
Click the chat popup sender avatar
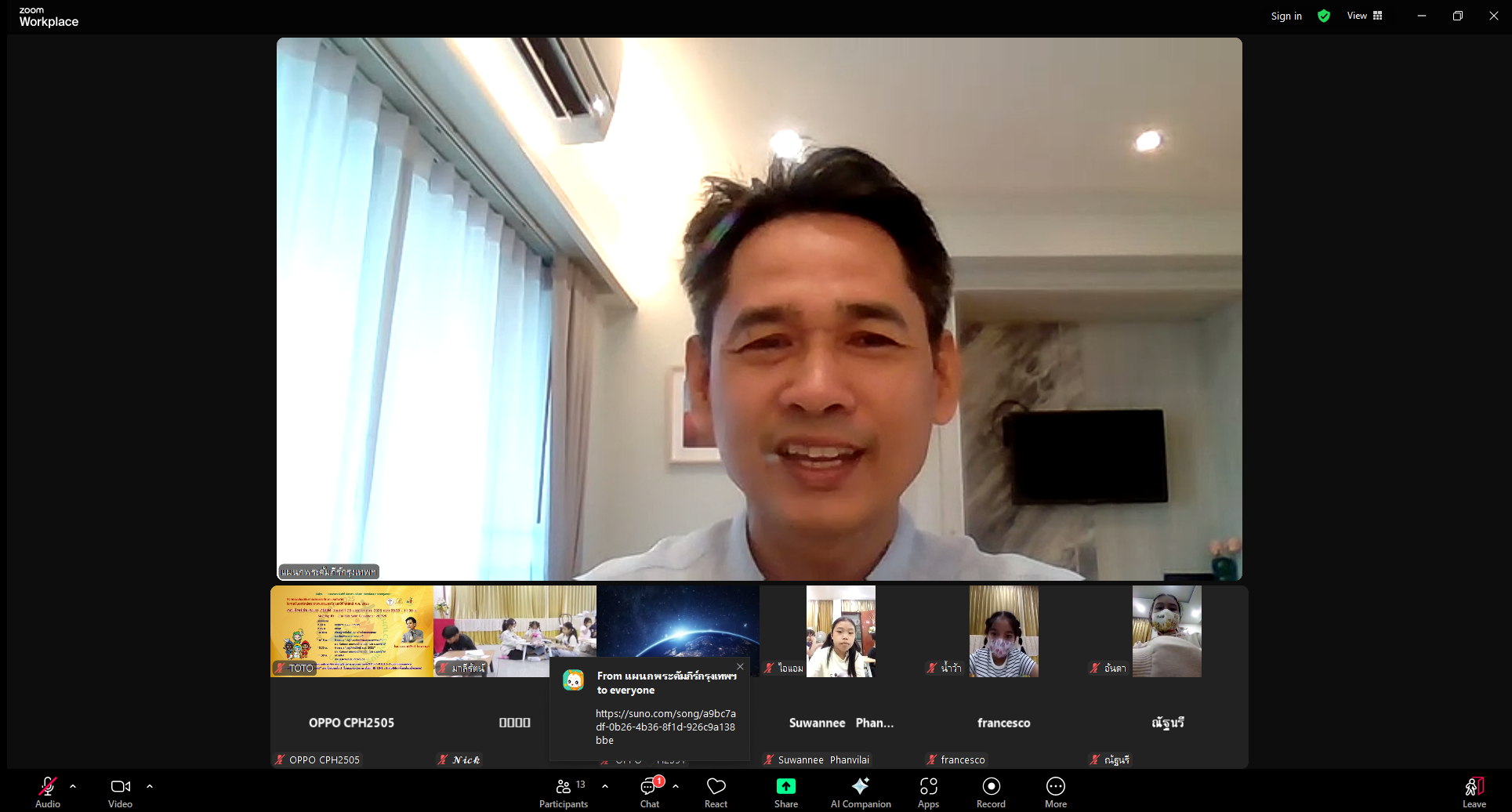574,680
